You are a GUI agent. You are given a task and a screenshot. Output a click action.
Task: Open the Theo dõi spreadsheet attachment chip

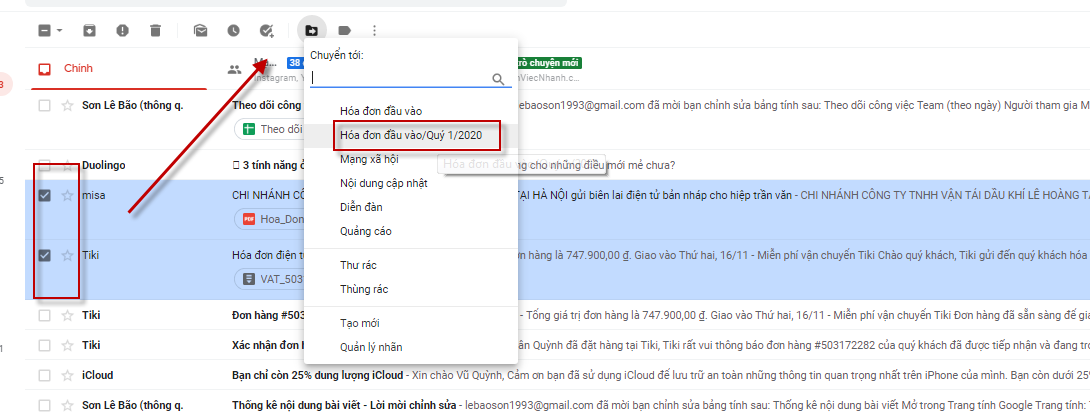pos(269,129)
